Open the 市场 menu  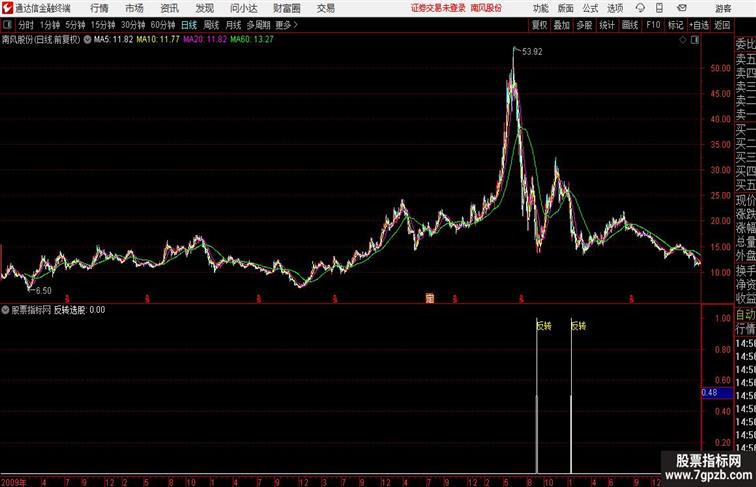point(135,8)
